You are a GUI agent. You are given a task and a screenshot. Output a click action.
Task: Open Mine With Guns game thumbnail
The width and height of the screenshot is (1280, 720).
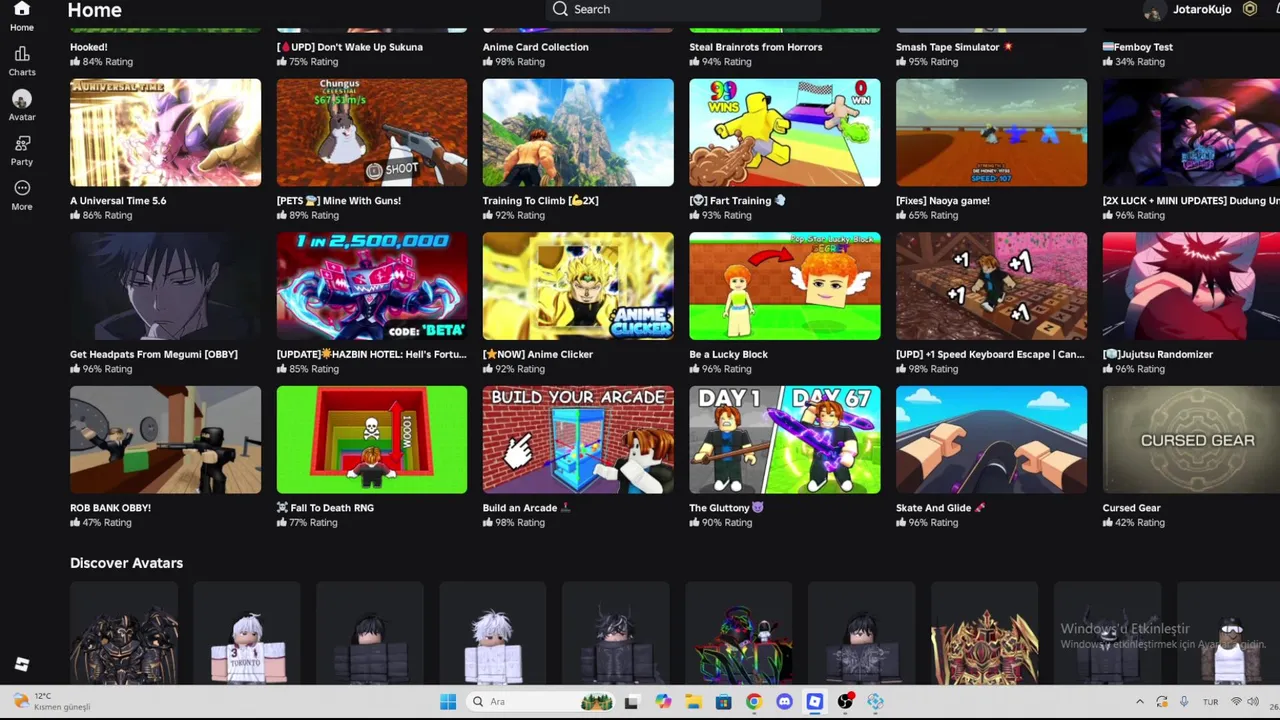(372, 132)
